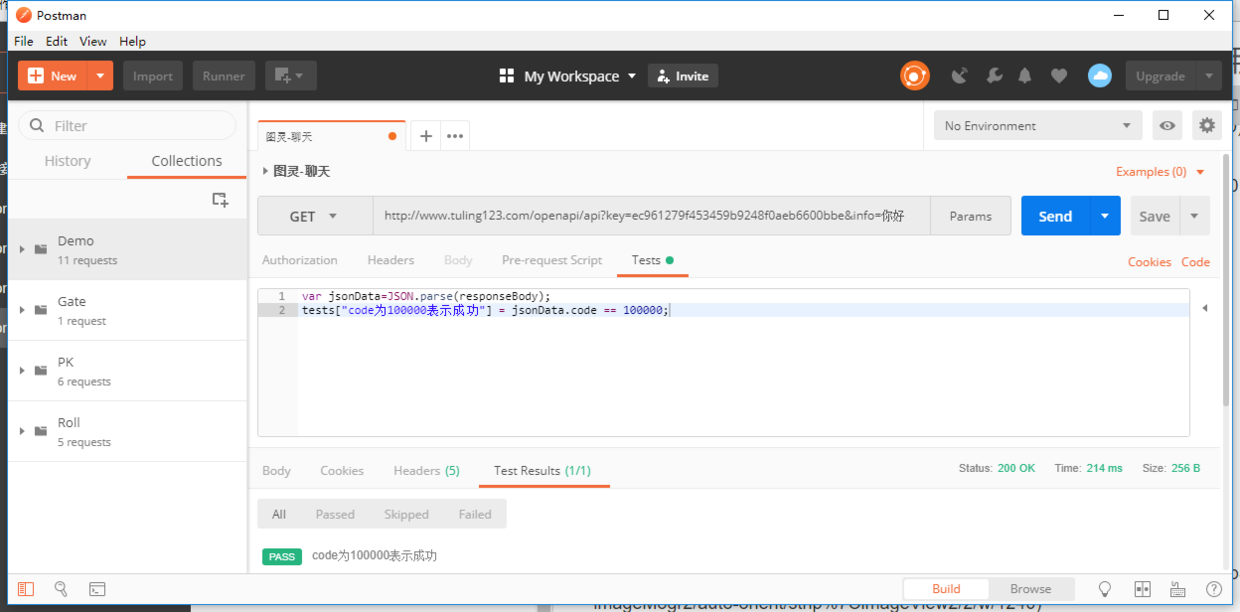Click the heart icon in header
This screenshot has width=1240, height=612.
pyautogui.click(x=1059, y=76)
